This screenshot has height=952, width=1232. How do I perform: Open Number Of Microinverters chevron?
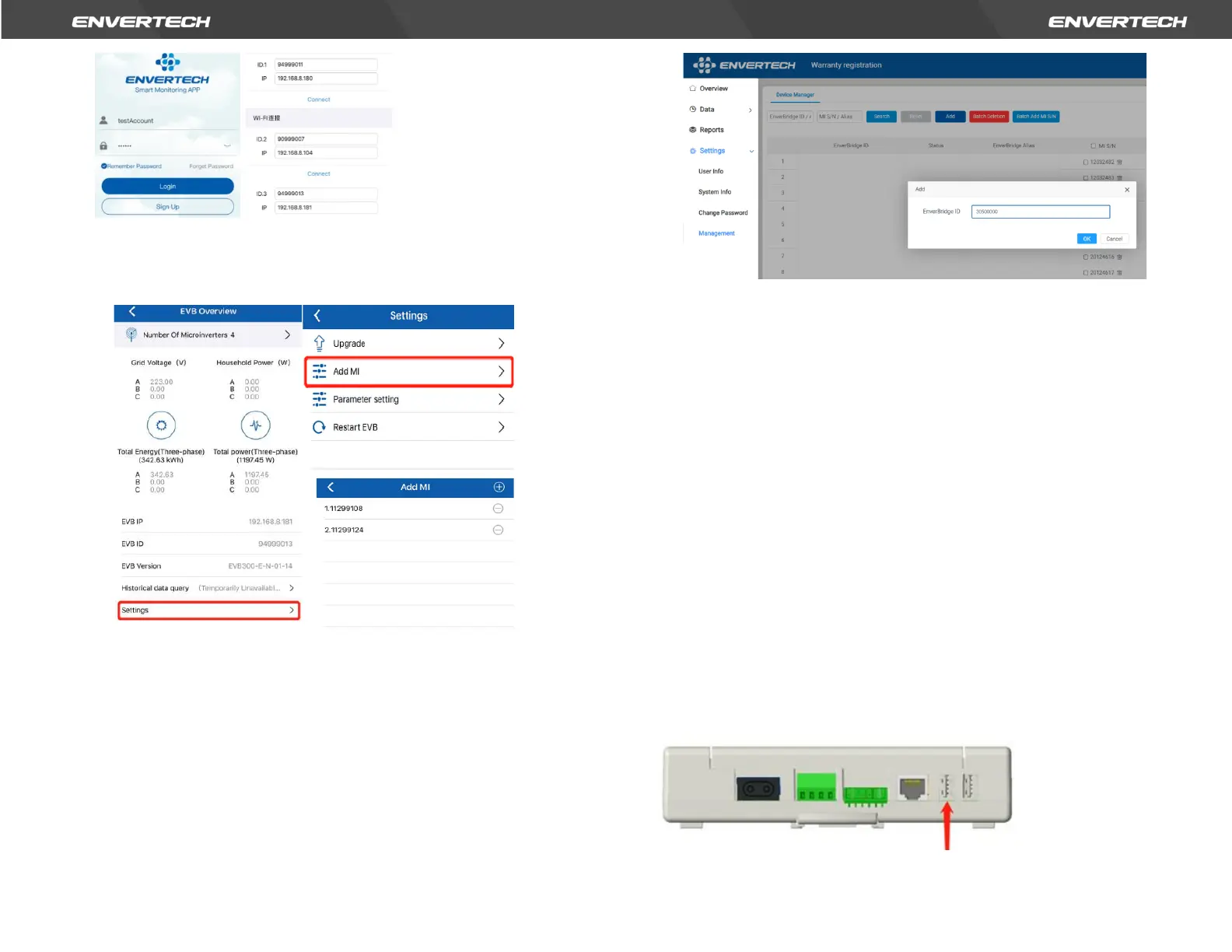point(288,334)
